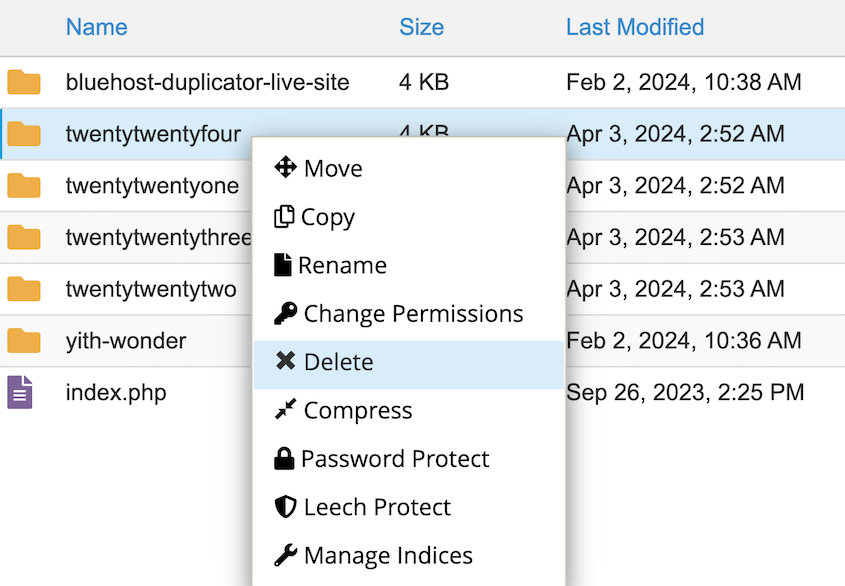Image resolution: width=845 pixels, height=586 pixels.
Task: Click the twentytwentytwo modified date
Action: (675, 289)
